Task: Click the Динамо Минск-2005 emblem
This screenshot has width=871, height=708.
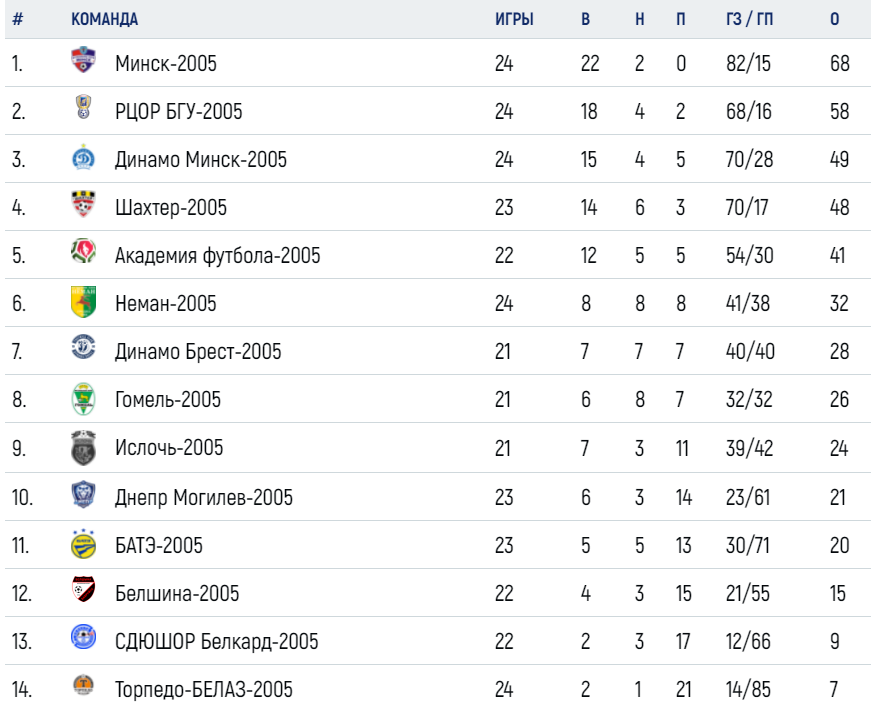Action: [x=83, y=157]
